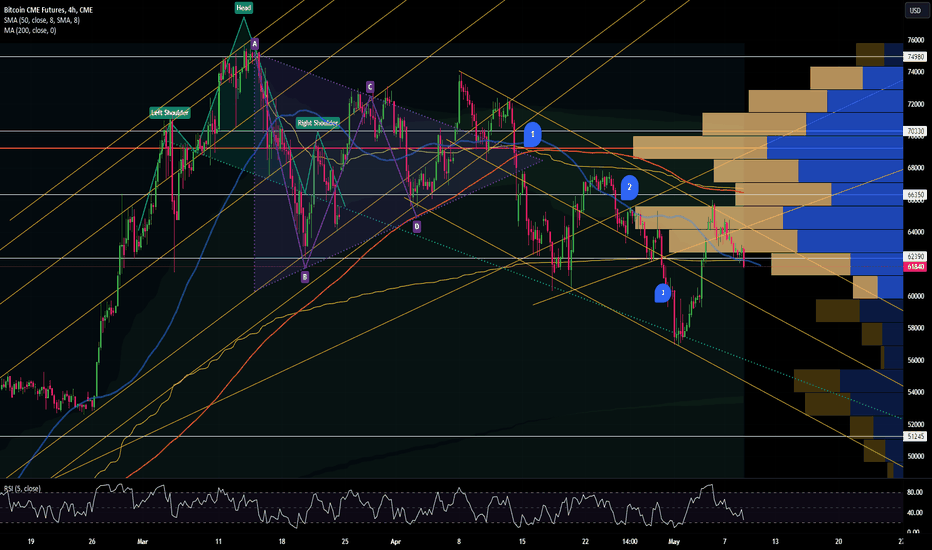Click the 62390 price level label
The height and width of the screenshot is (550, 932).
914,257
